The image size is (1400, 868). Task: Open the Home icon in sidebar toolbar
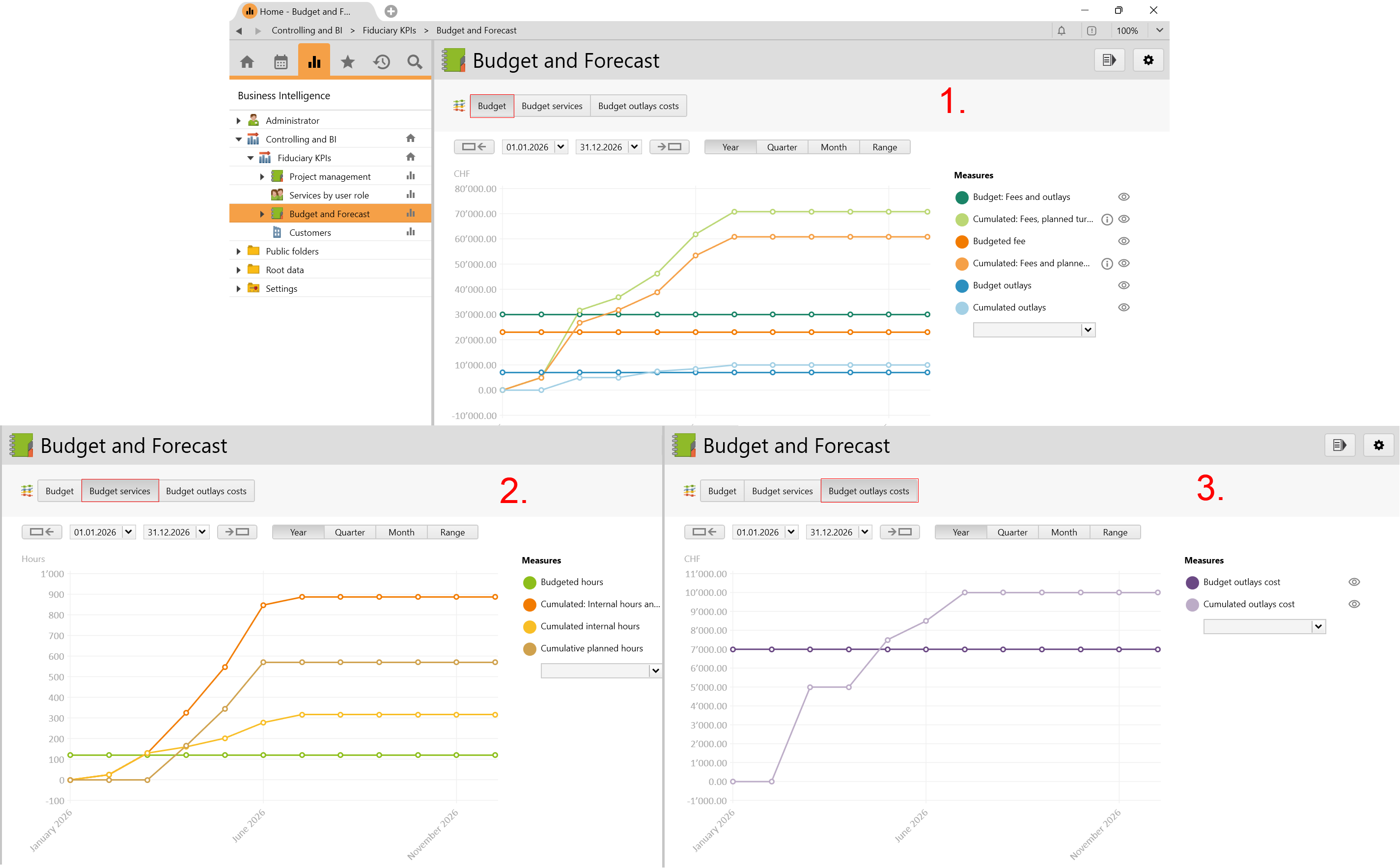click(247, 61)
